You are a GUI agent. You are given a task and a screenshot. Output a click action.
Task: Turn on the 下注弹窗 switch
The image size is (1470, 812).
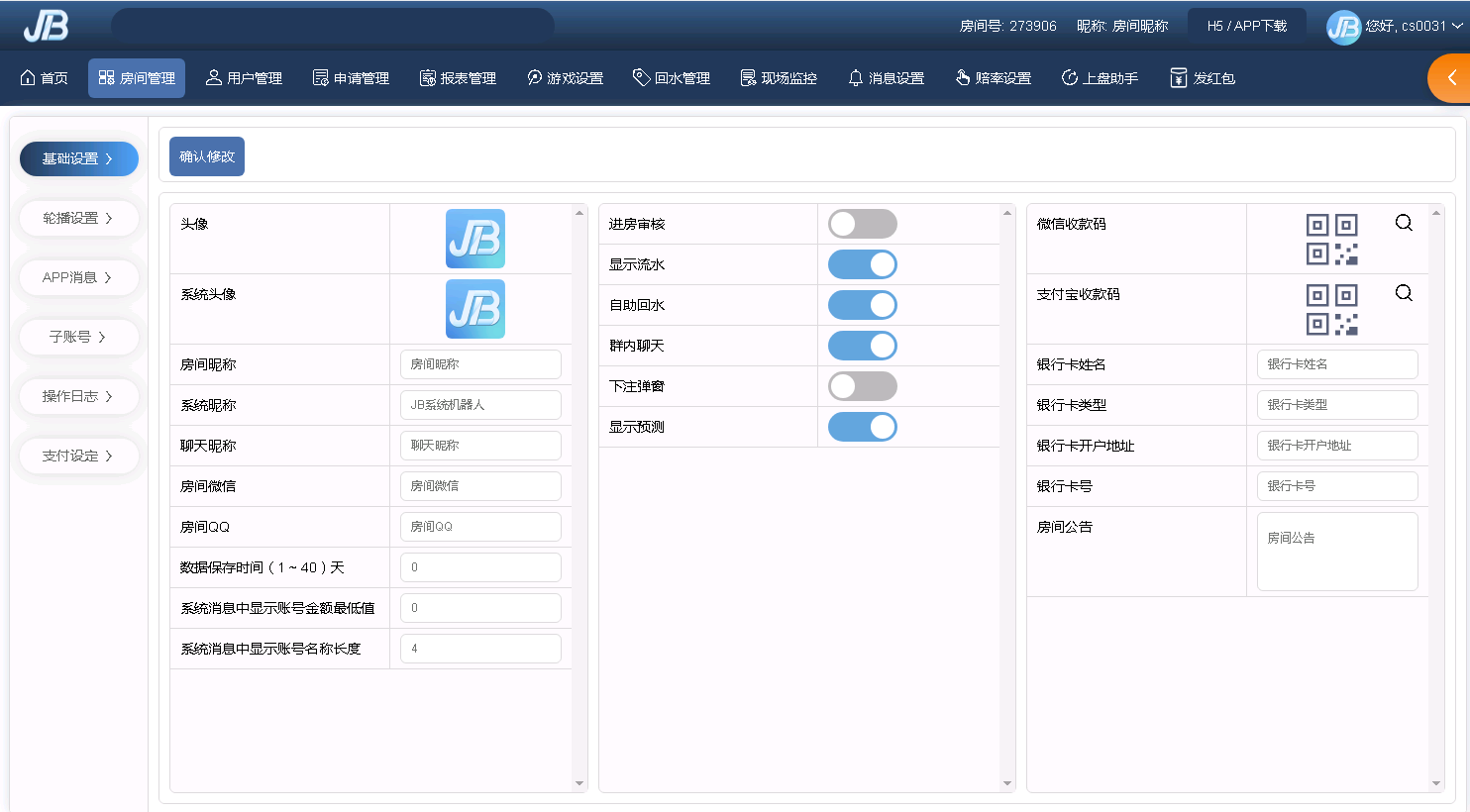pos(862,386)
